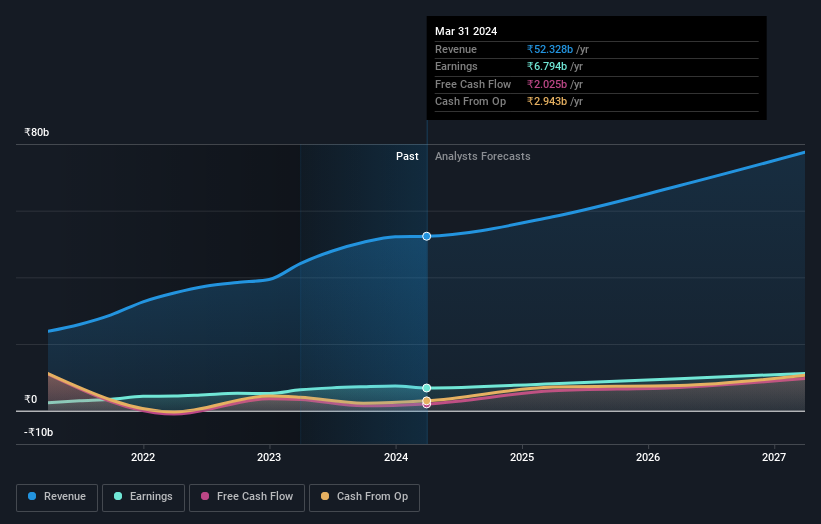Click the orange Cash From Op data marker
This screenshot has height=524, width=821.
click(x=427, y=401)
